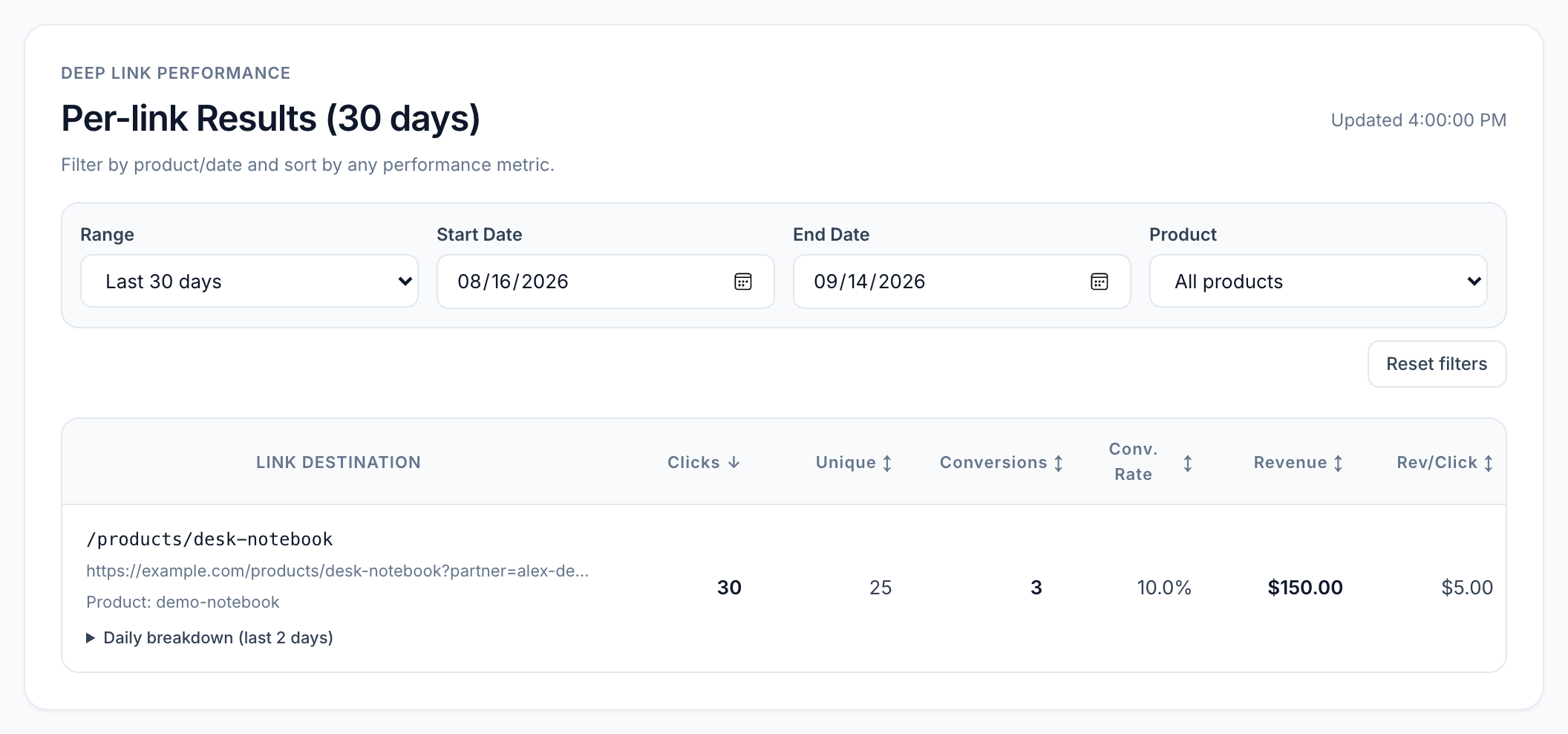Image resolution: width=1568 pixels, height=734 pixels.
Task: Click the 25 unique value
Action: pos(881,588)
